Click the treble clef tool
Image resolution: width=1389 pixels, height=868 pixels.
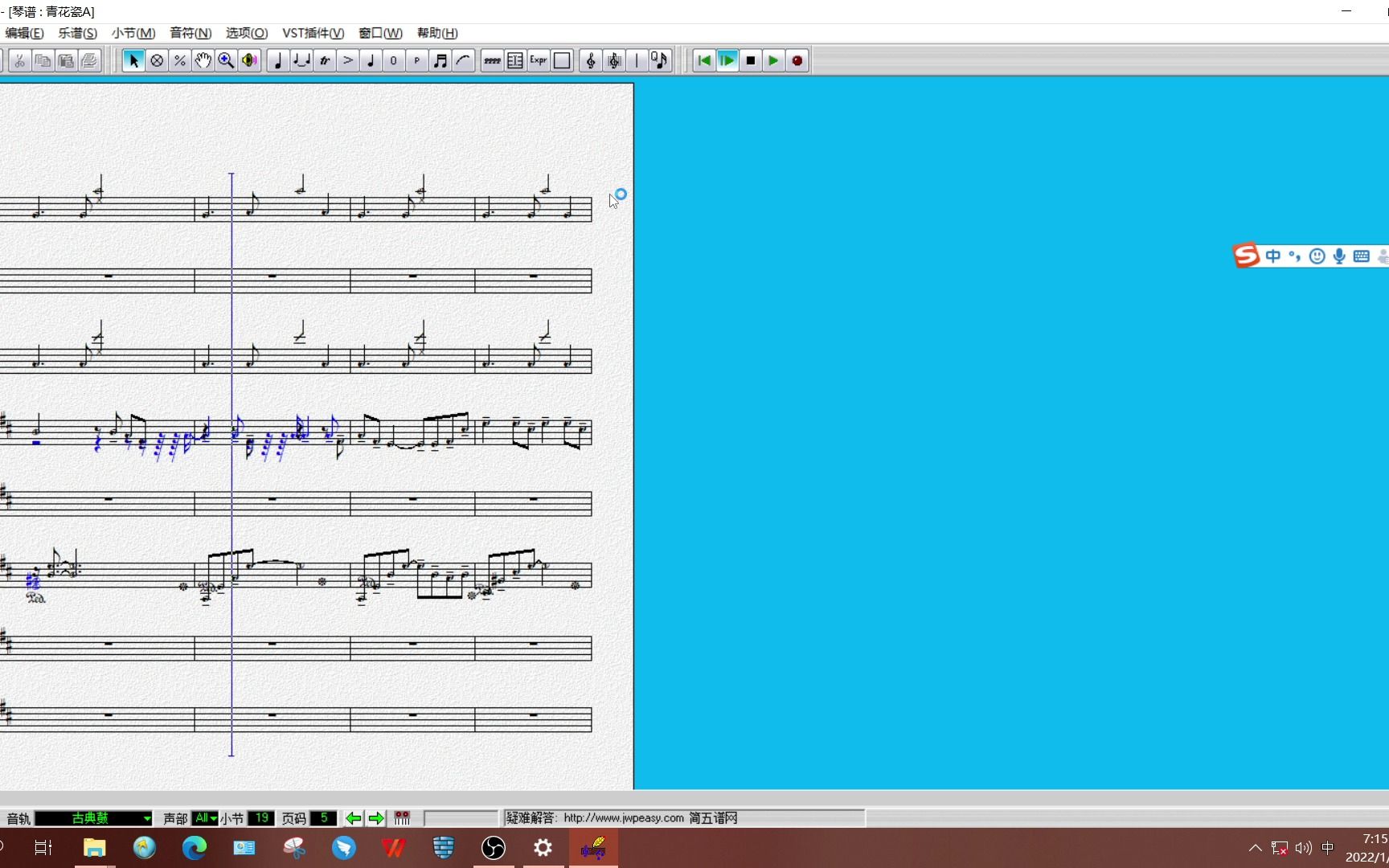pos(591,60)
